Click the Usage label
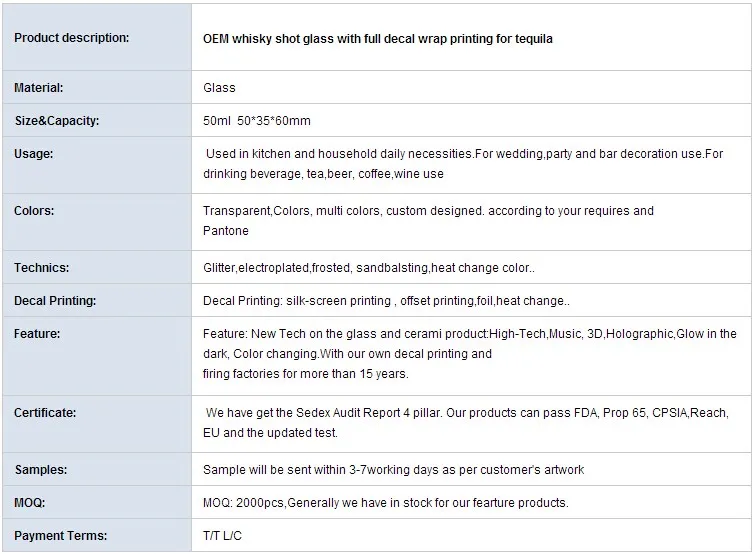This screenshot has width=755, height=554. pyautogui.click(x=34, y=154)
